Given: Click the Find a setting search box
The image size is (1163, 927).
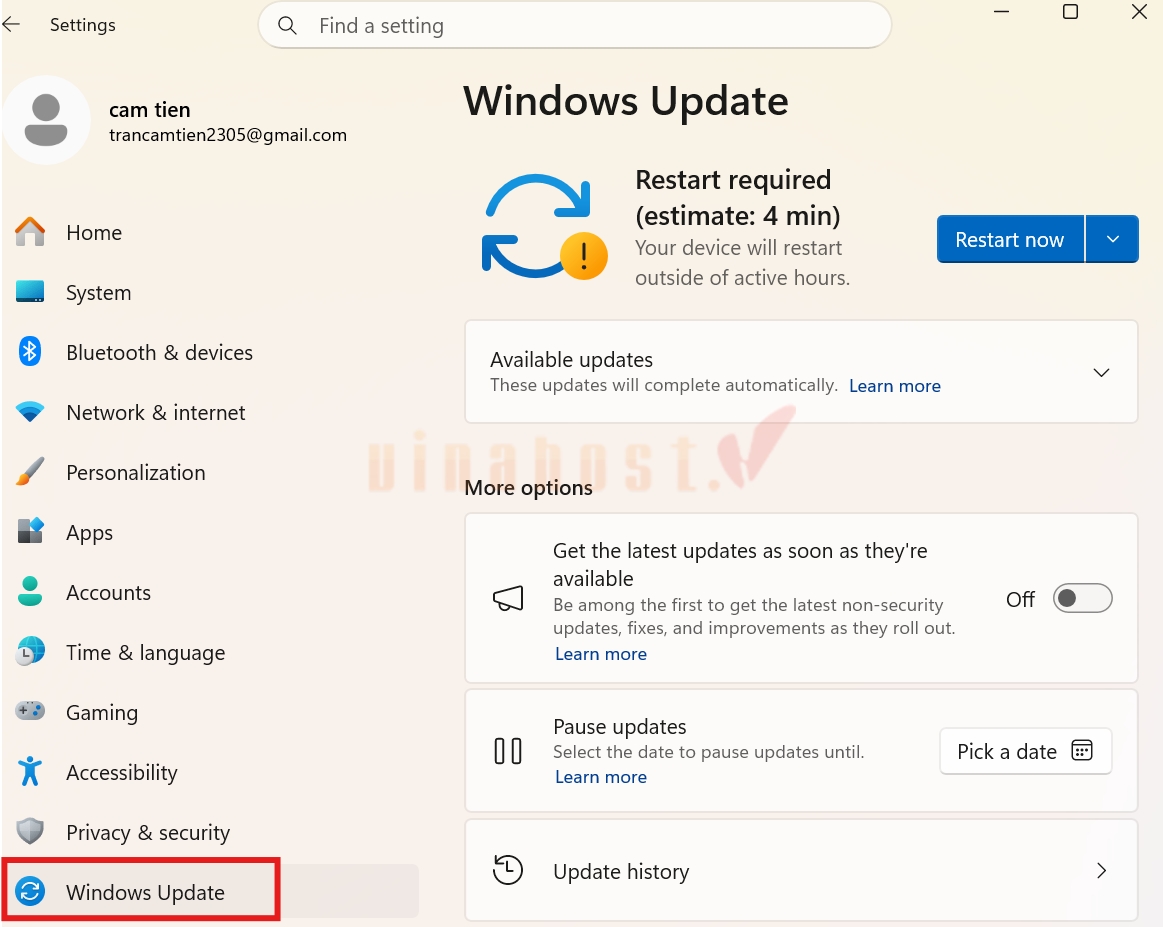Looking at the screenshot, I should (x=575, y=25).
